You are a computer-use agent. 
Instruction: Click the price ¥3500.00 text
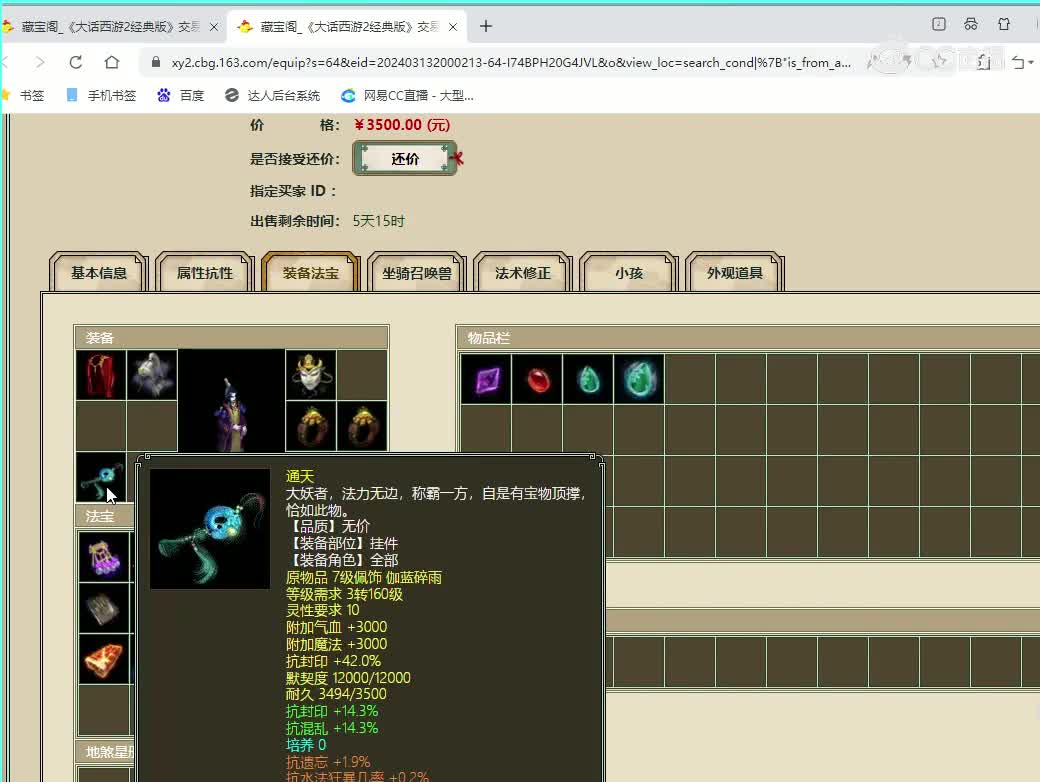pyautogui.click(x=401, y=125)
